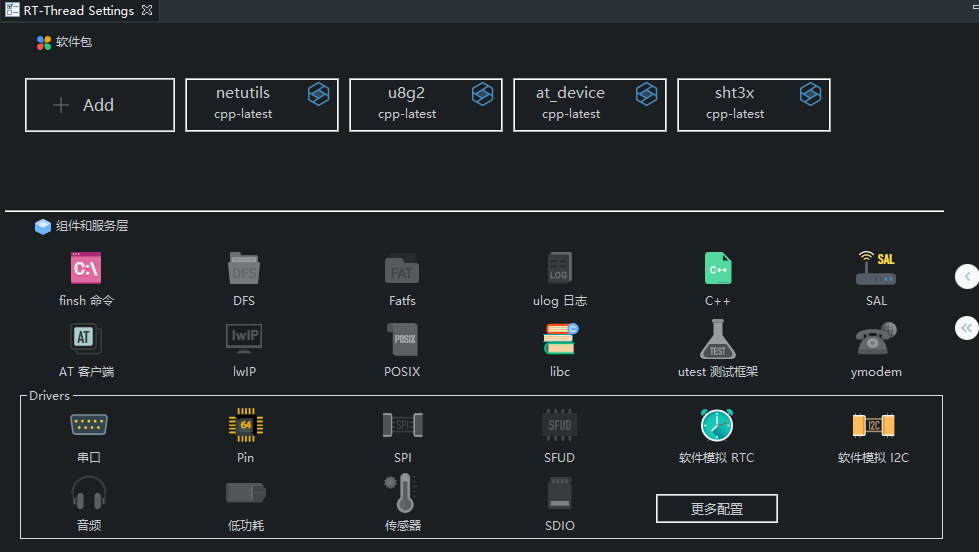Viewport: 979px width, 552px height.
Task: Click the cube icon on netutils card
Action: (x=318, y=94)
